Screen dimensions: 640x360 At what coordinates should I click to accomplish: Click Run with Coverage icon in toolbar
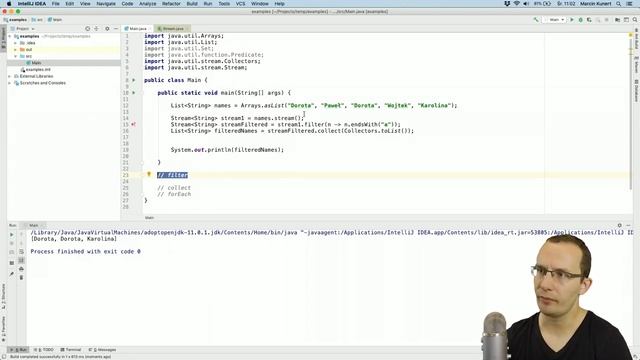(589, 20)
